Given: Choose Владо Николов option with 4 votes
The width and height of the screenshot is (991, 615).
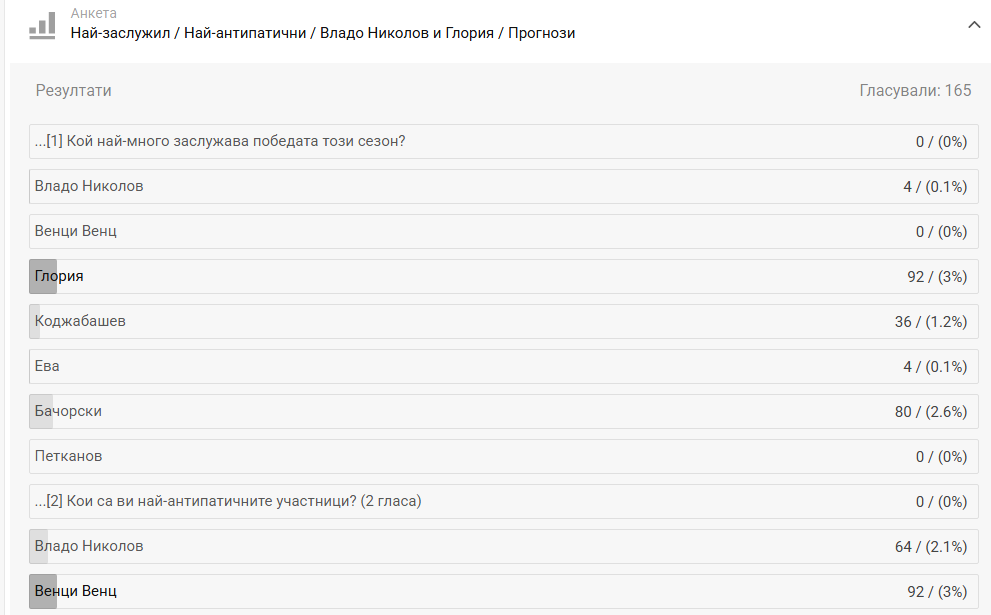Looking at the screenshot, I should (89, 186).
